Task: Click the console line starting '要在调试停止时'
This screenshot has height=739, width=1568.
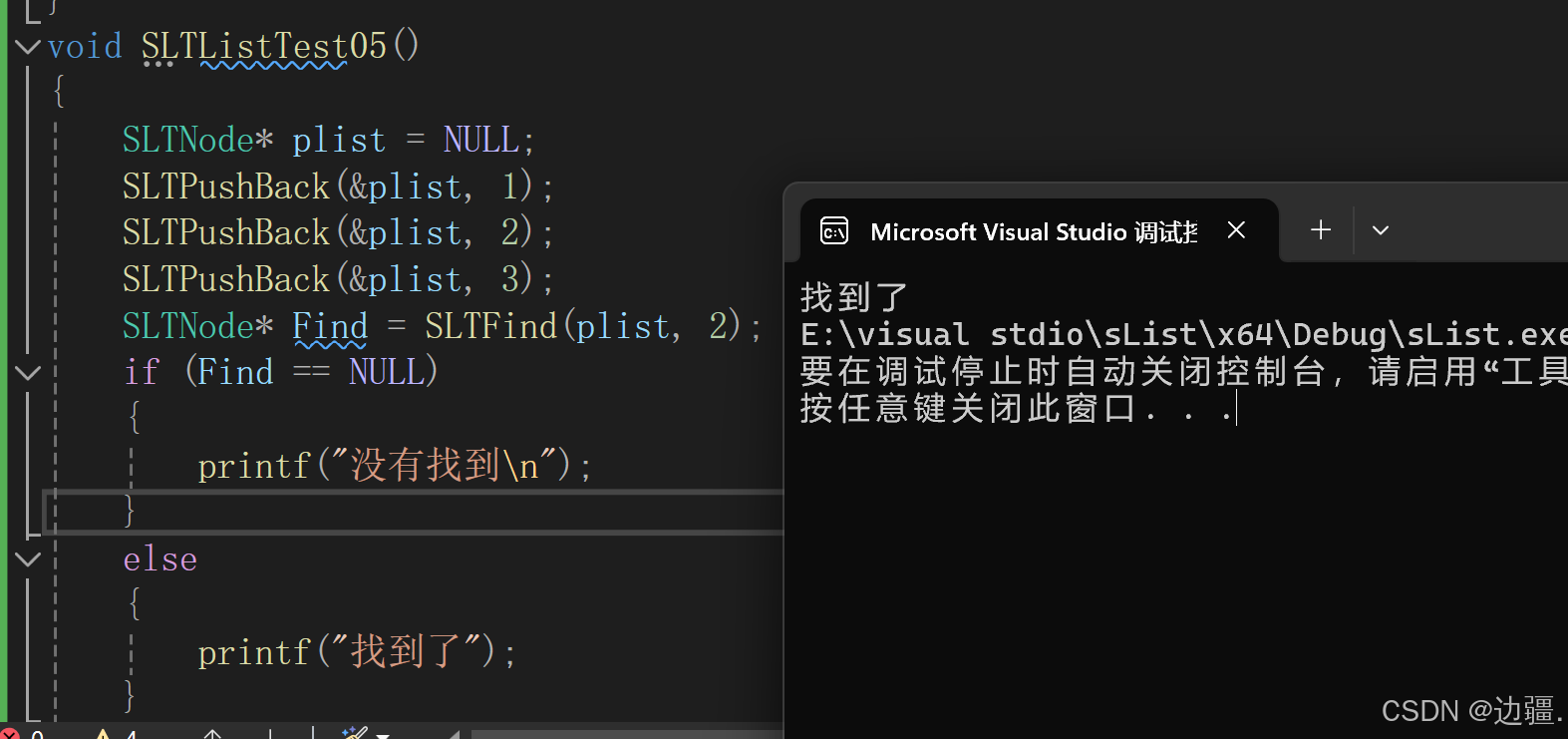Action: [x=1183, y=372]
